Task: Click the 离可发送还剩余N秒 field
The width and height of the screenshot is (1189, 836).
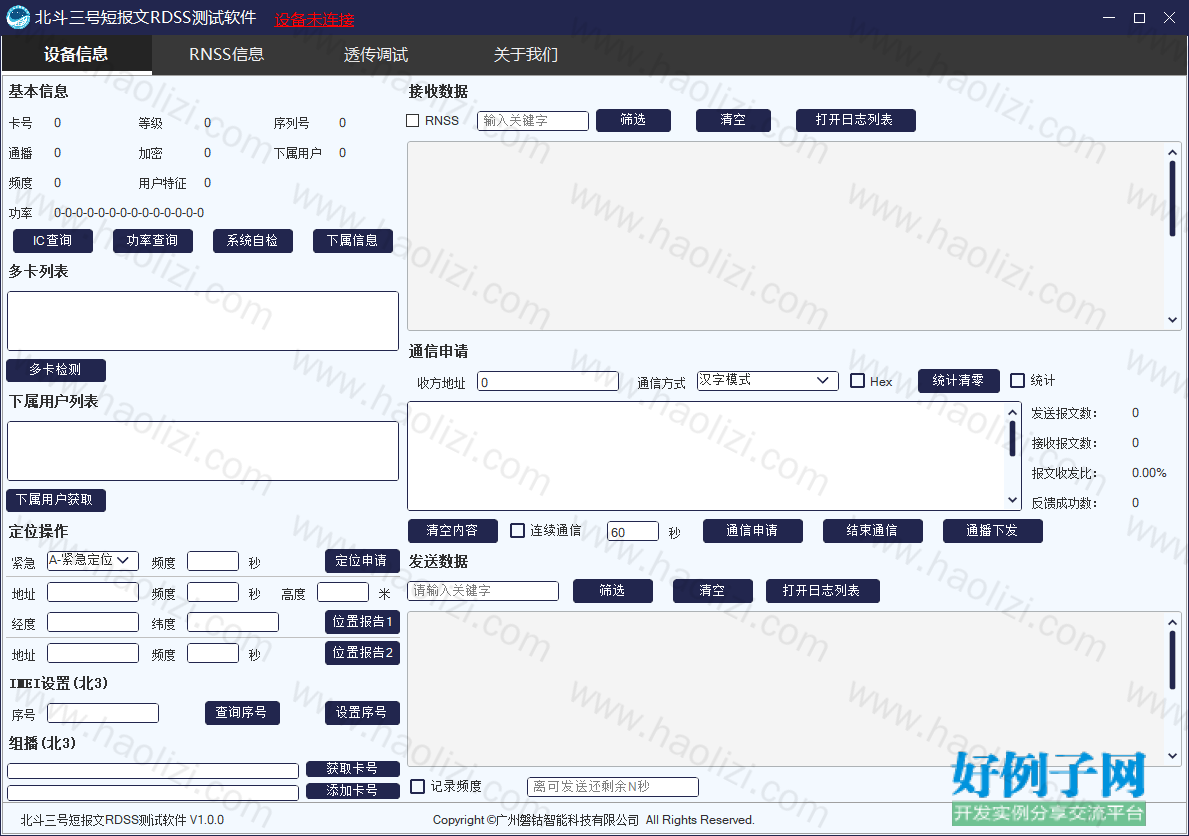Action: [x=613, y=787]
